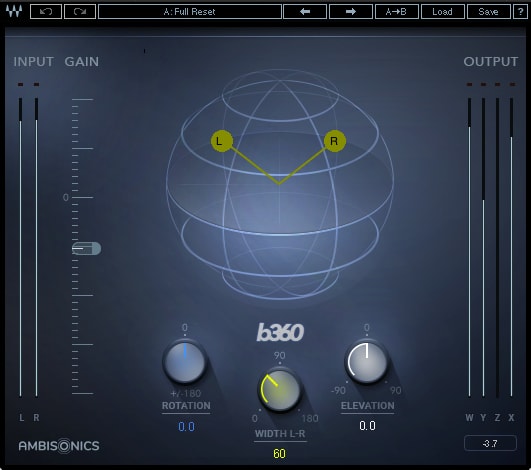Open the A: Full Reset preset menu

pyautogui.click(x=190, y=12)
